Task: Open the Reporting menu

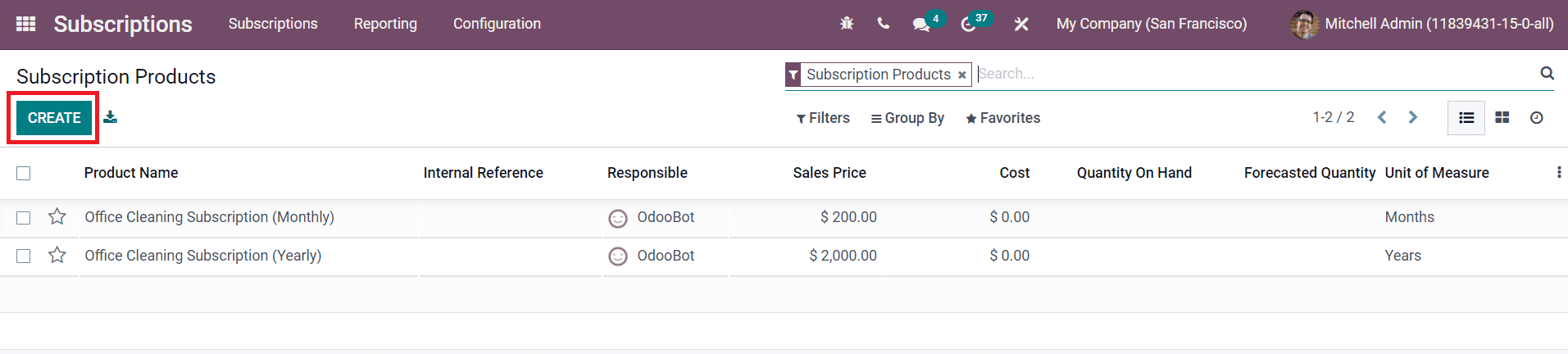Action: tap(385, 24)
